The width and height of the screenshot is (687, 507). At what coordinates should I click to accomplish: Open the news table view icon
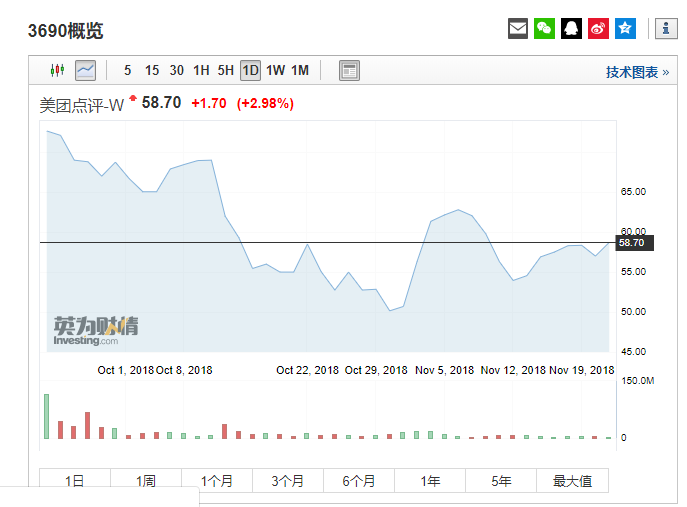click(x=349, y=70)
